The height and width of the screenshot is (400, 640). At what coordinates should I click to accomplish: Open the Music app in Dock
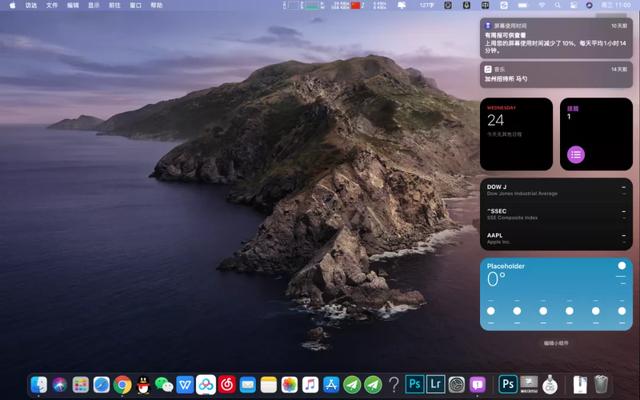click(x=310, y=384)
